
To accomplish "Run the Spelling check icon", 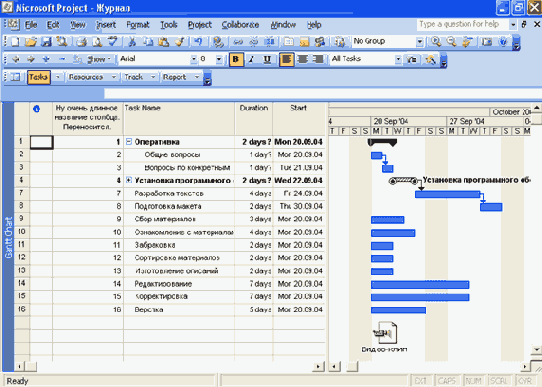I will click(113, 42).
